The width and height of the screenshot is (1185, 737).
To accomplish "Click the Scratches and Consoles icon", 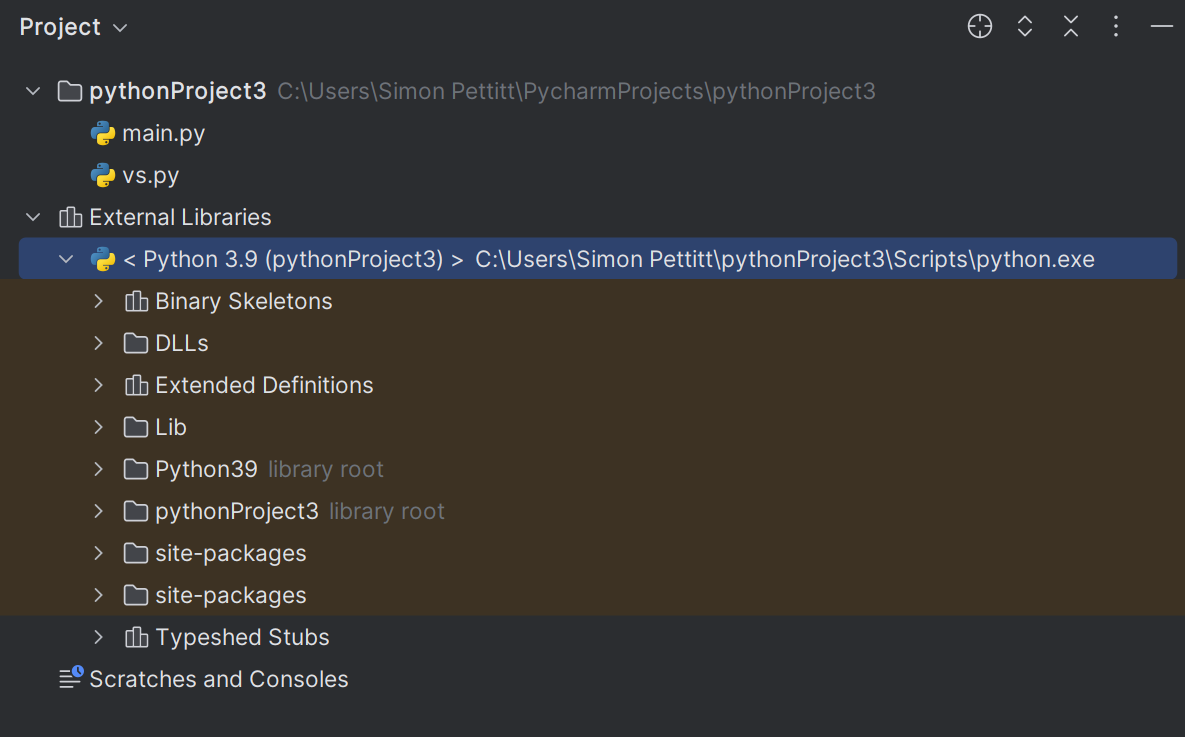I will click(71, 679).
